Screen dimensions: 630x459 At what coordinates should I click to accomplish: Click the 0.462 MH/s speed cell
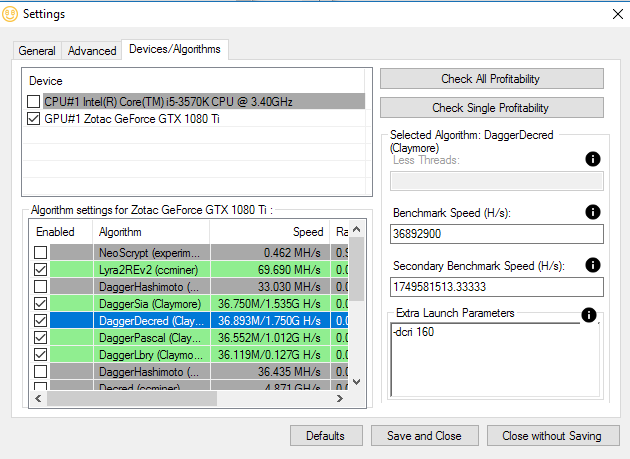pos(270,252)
